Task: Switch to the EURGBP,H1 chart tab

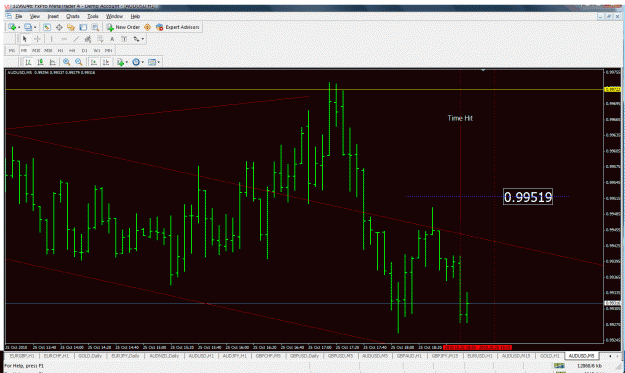Action: [22, 355]
